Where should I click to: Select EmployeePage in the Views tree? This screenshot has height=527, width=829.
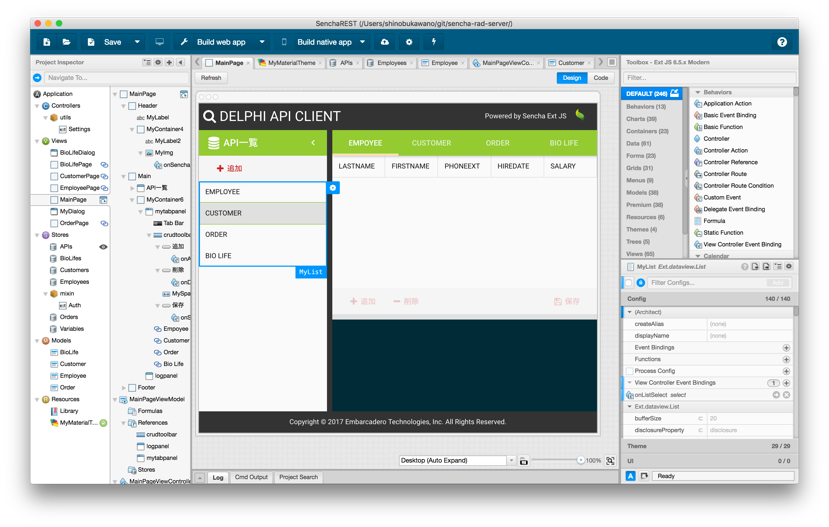tap(79, 188)
